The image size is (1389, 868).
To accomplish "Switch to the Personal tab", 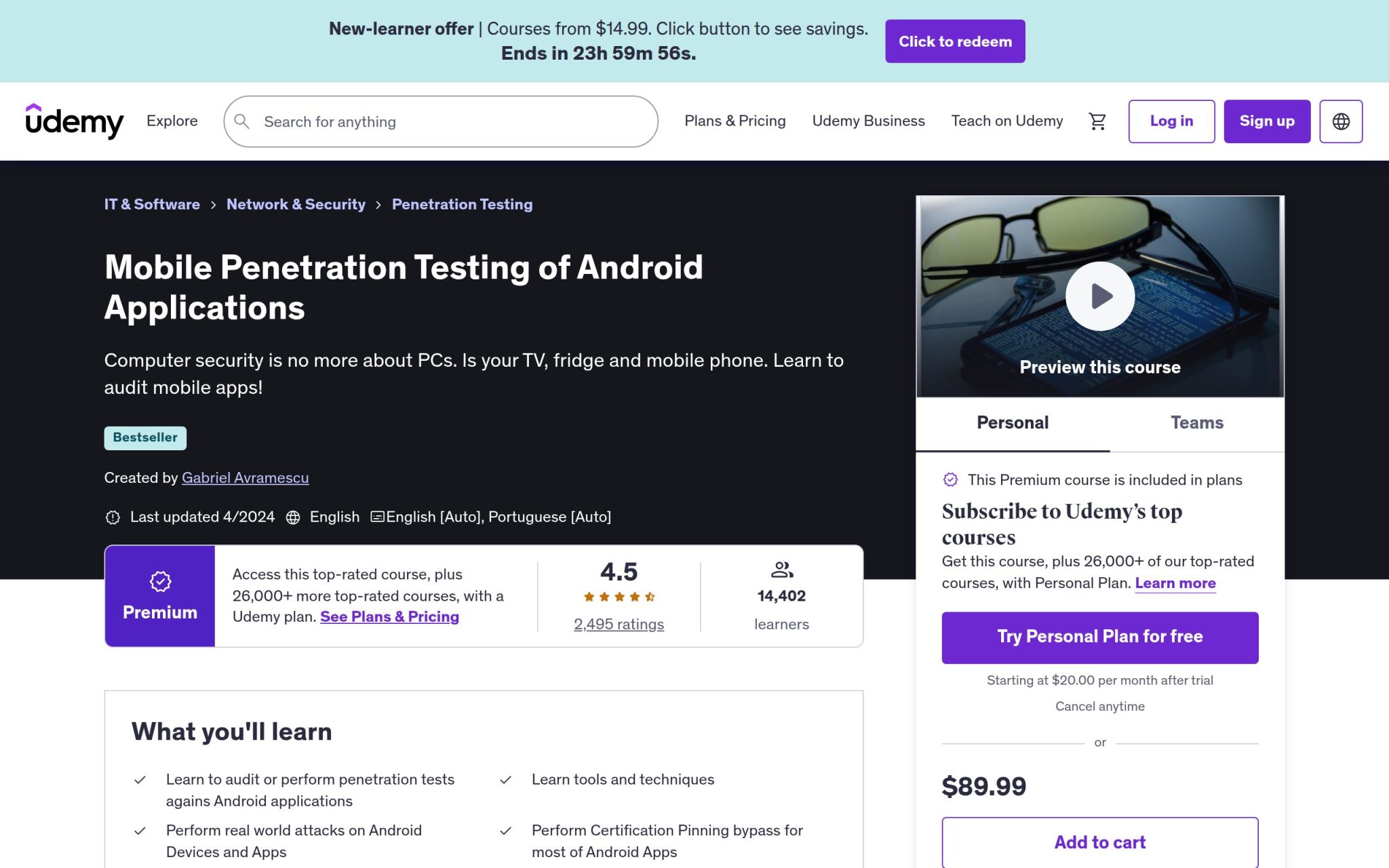I will tap(1013, 423).
